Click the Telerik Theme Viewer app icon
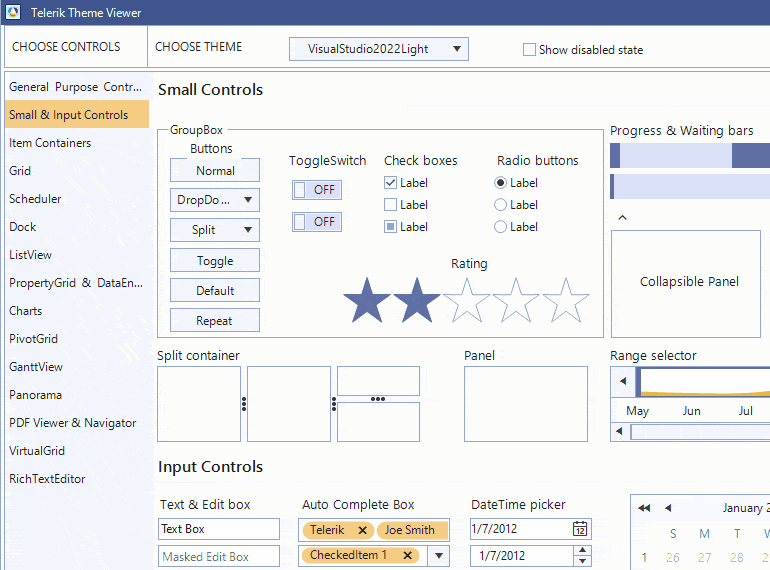This screenshot has height=570, width=770. pos(13,12)
